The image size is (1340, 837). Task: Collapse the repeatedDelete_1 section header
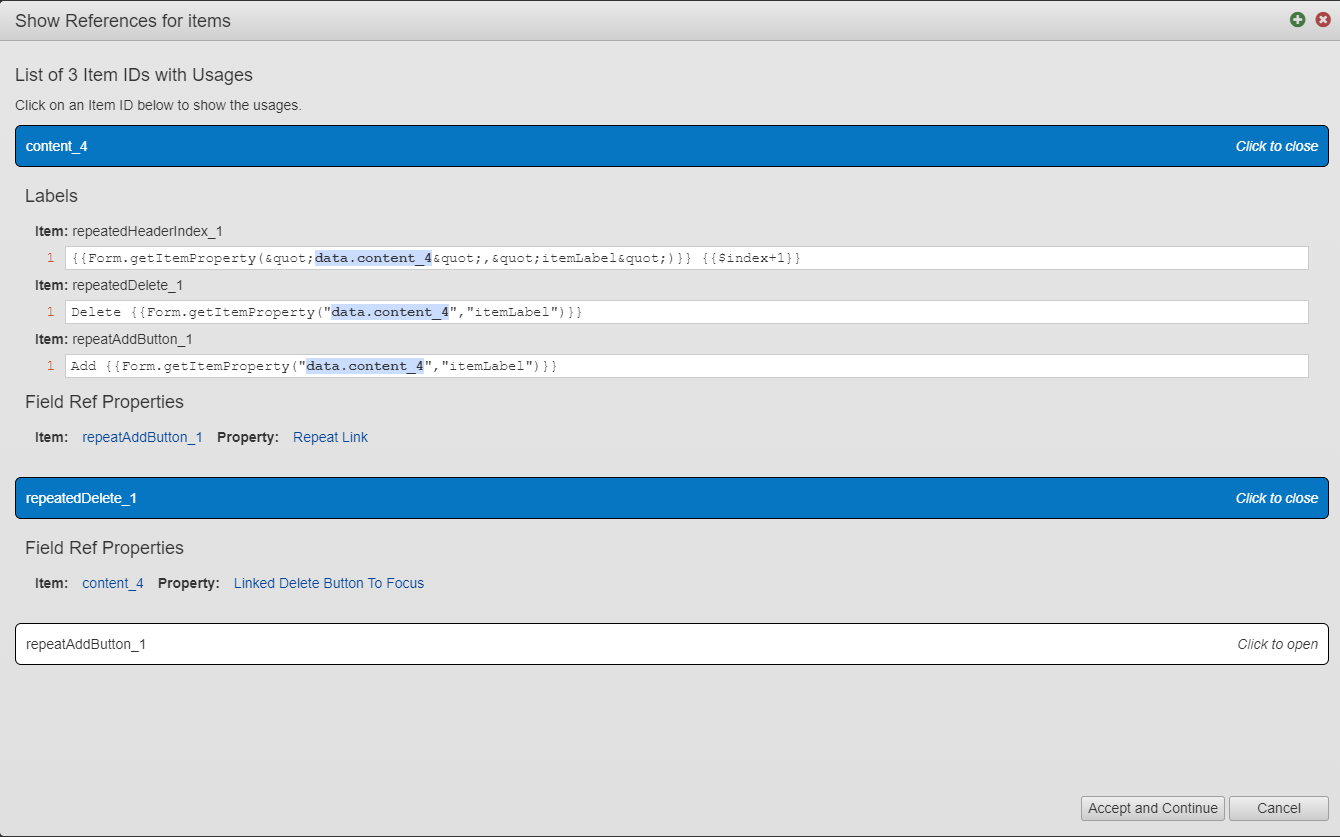[x=600, y=498]
